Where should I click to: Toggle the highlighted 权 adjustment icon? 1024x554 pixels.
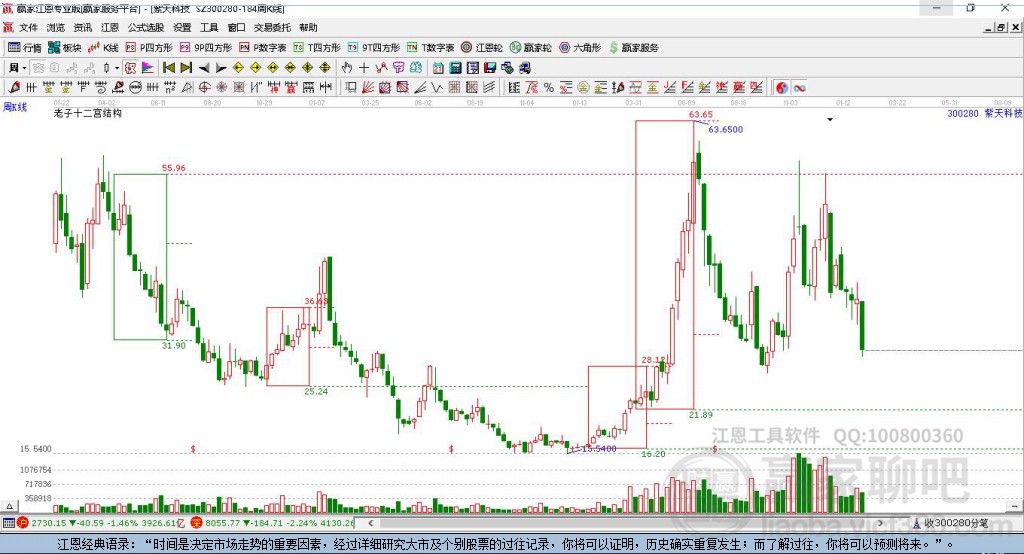131,68
